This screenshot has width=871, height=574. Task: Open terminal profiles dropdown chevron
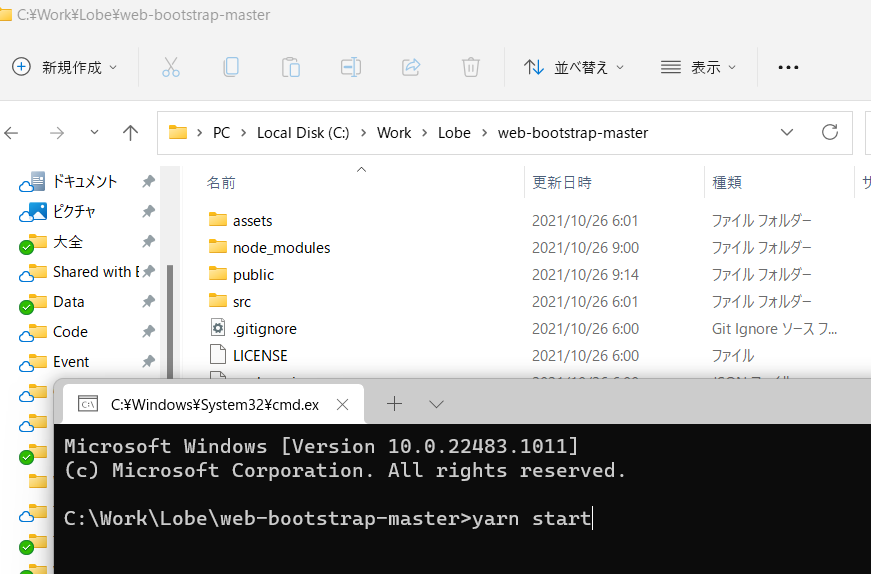[437, 405]
